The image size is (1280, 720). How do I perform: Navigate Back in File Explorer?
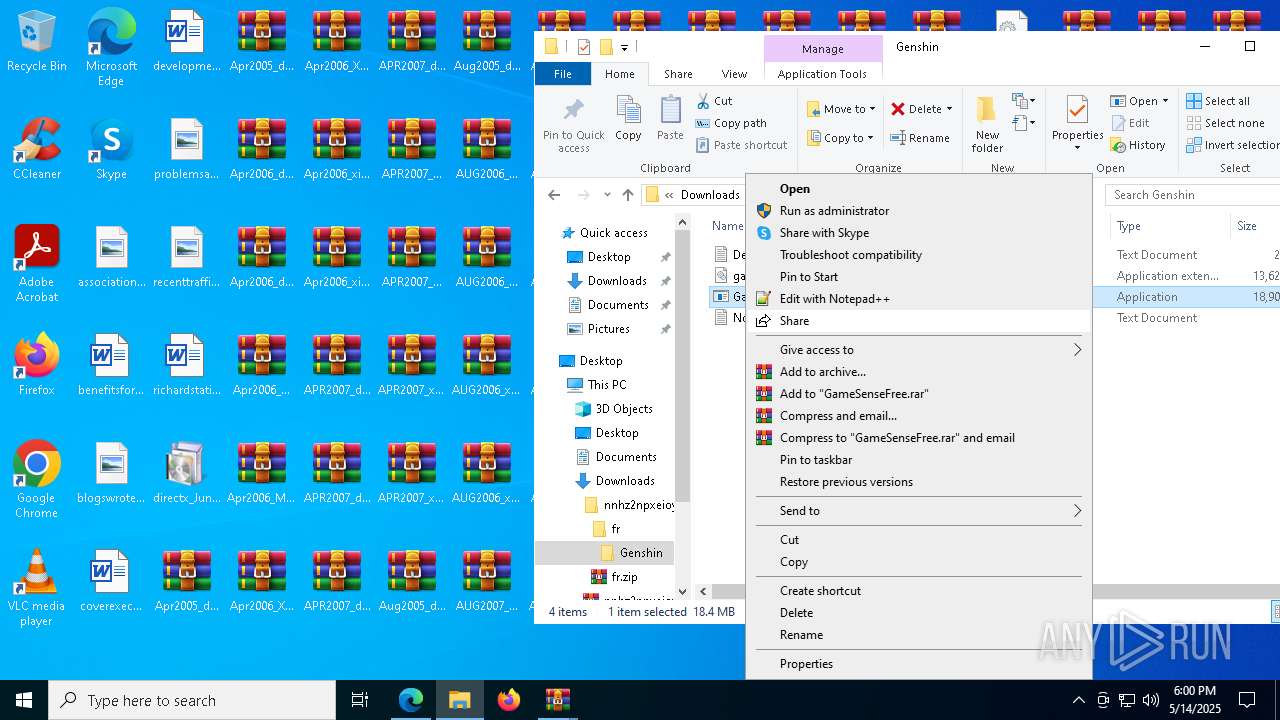(554, 195)
